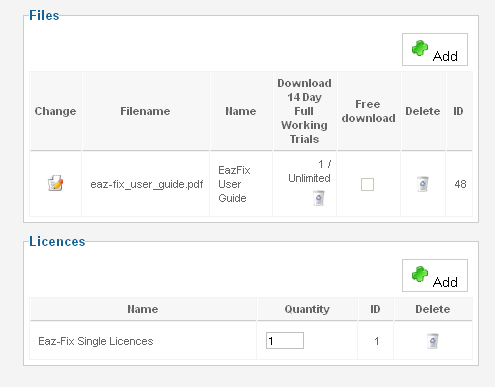This screenshot has width=495, height=387.
Task: Click the Free download column header
Action: [x=368, y=111]
